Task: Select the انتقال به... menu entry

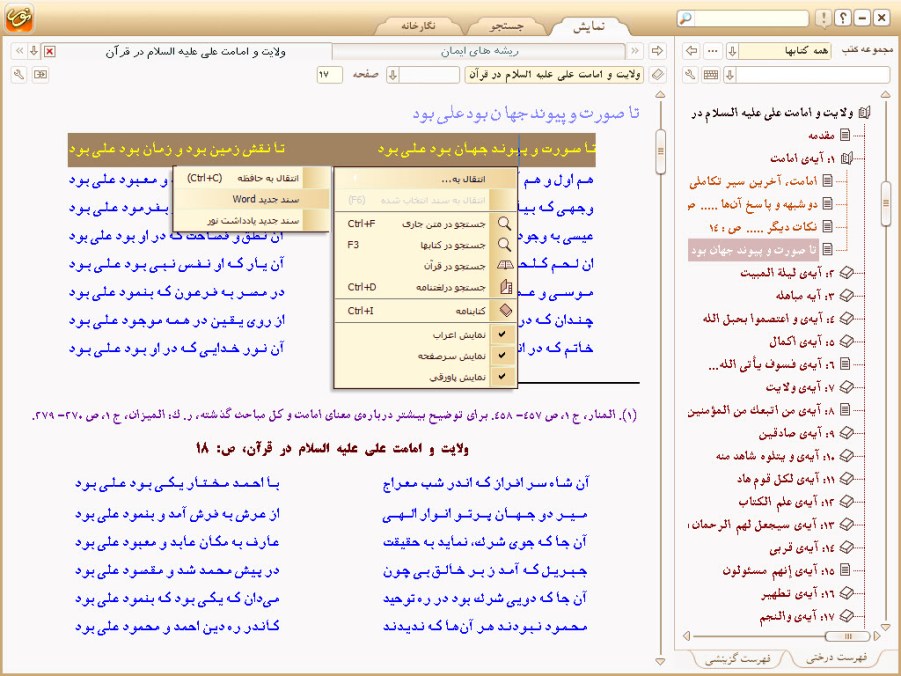Action: [x=425, y=179]
